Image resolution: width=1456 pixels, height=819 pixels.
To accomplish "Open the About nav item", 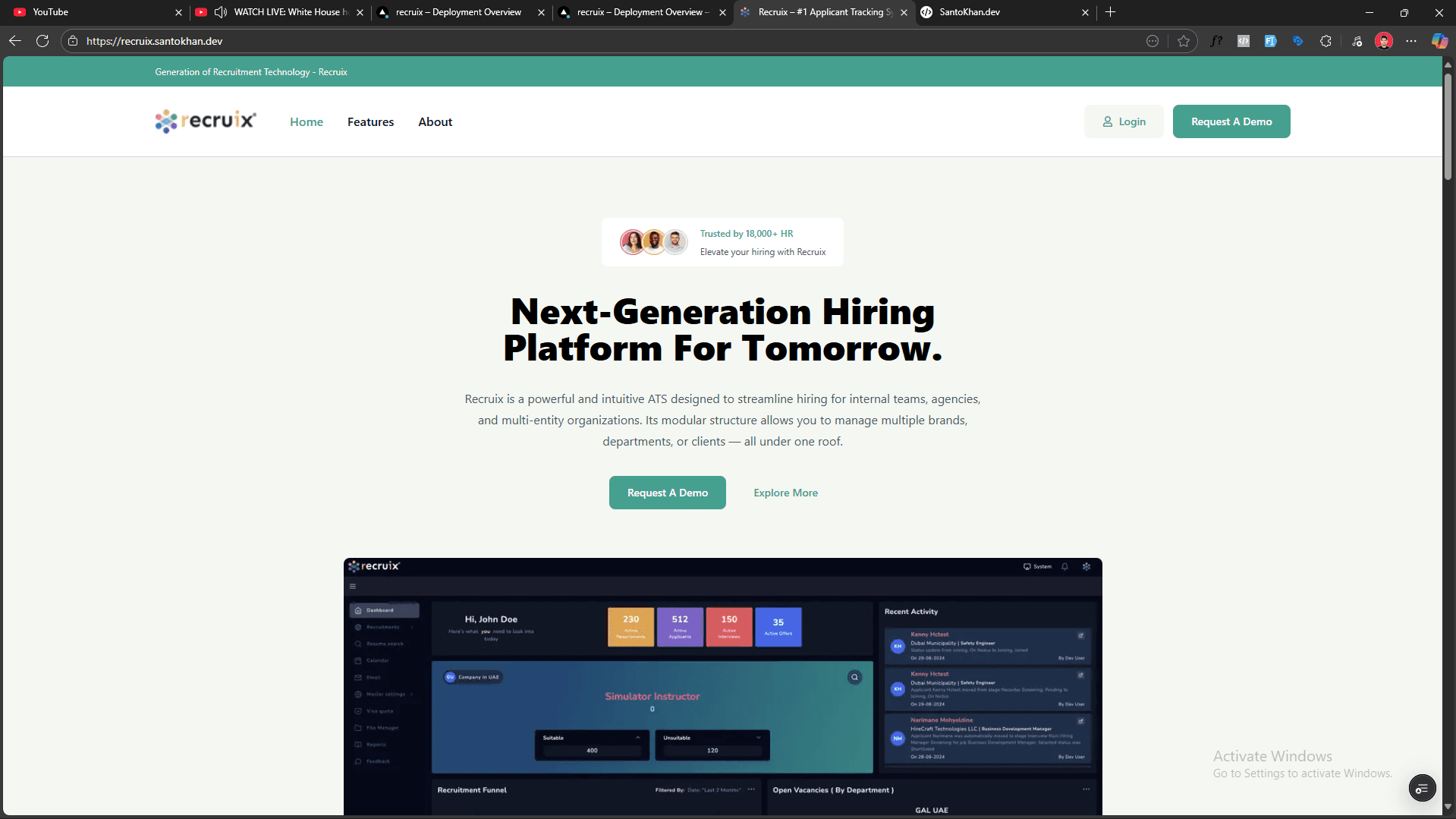I will [x=435, y=122].
